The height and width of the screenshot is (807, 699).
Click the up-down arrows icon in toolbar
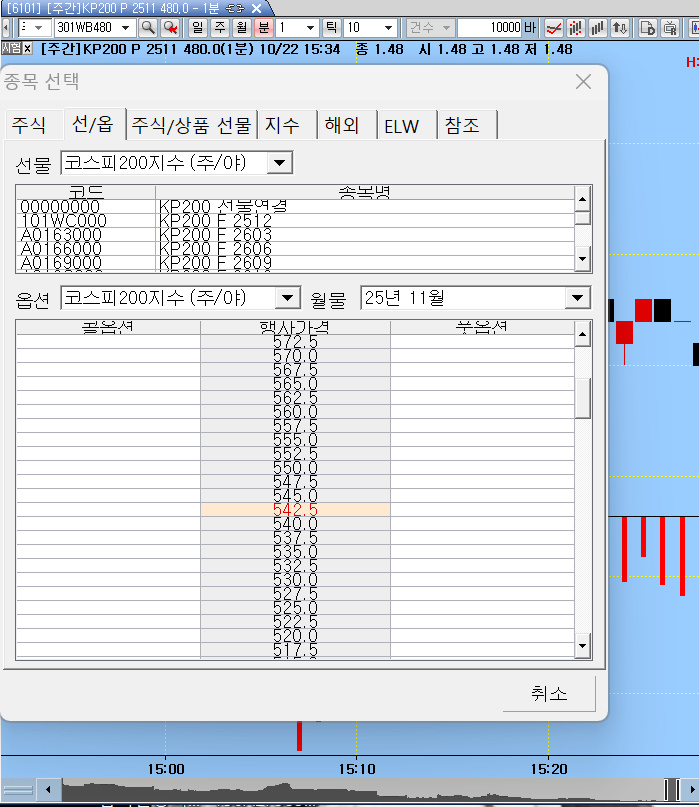pyautogui.click(x=620, y=28)
